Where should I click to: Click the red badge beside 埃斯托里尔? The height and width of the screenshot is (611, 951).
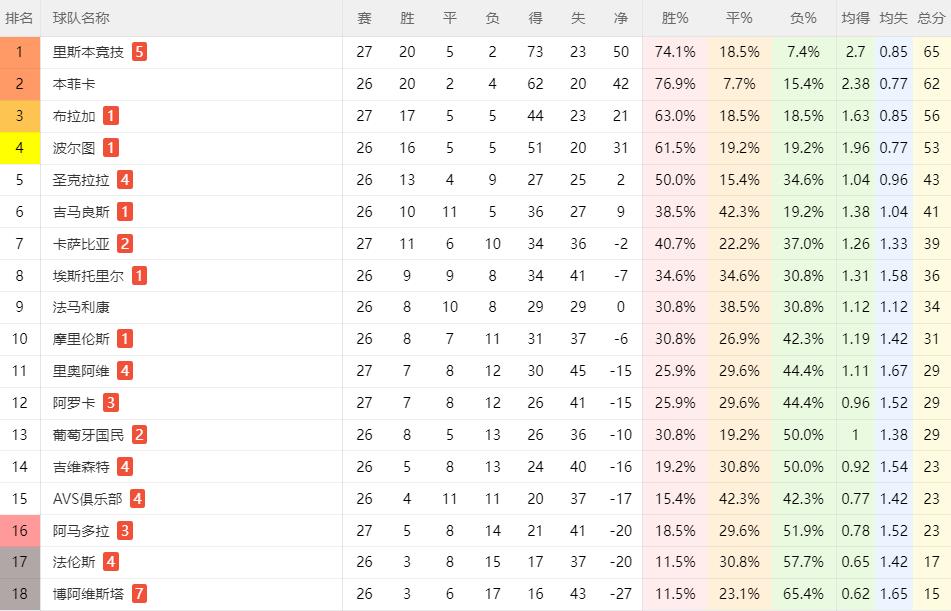(x=139, y=276)
